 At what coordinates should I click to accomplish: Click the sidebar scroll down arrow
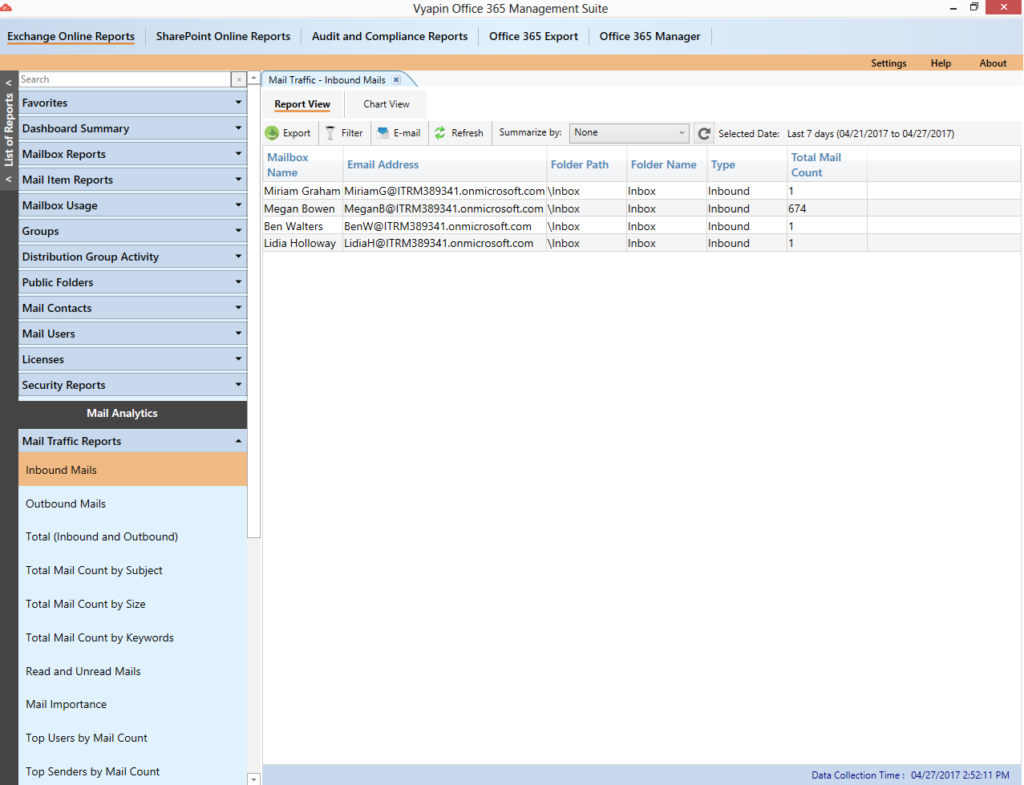[x=253, y=778]
